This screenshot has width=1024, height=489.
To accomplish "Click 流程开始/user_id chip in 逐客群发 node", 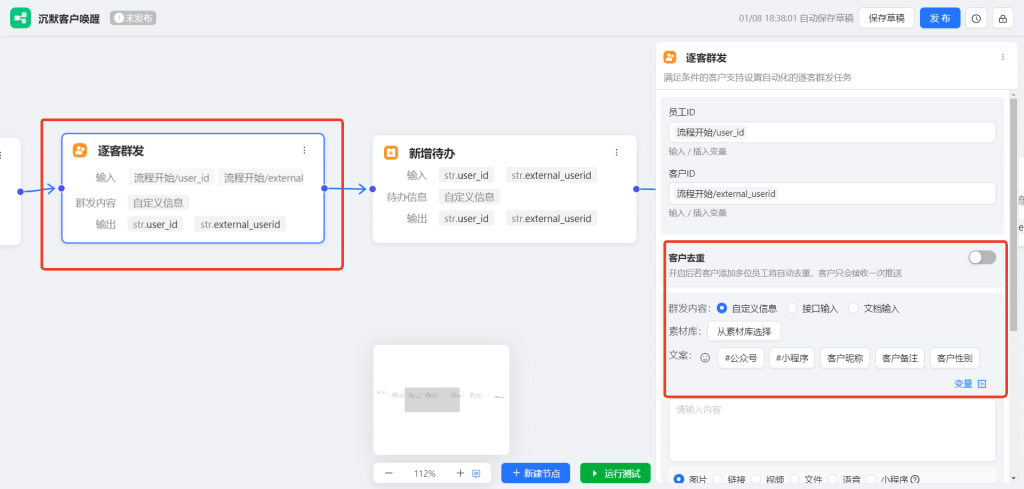I will (x=171, y=178).
